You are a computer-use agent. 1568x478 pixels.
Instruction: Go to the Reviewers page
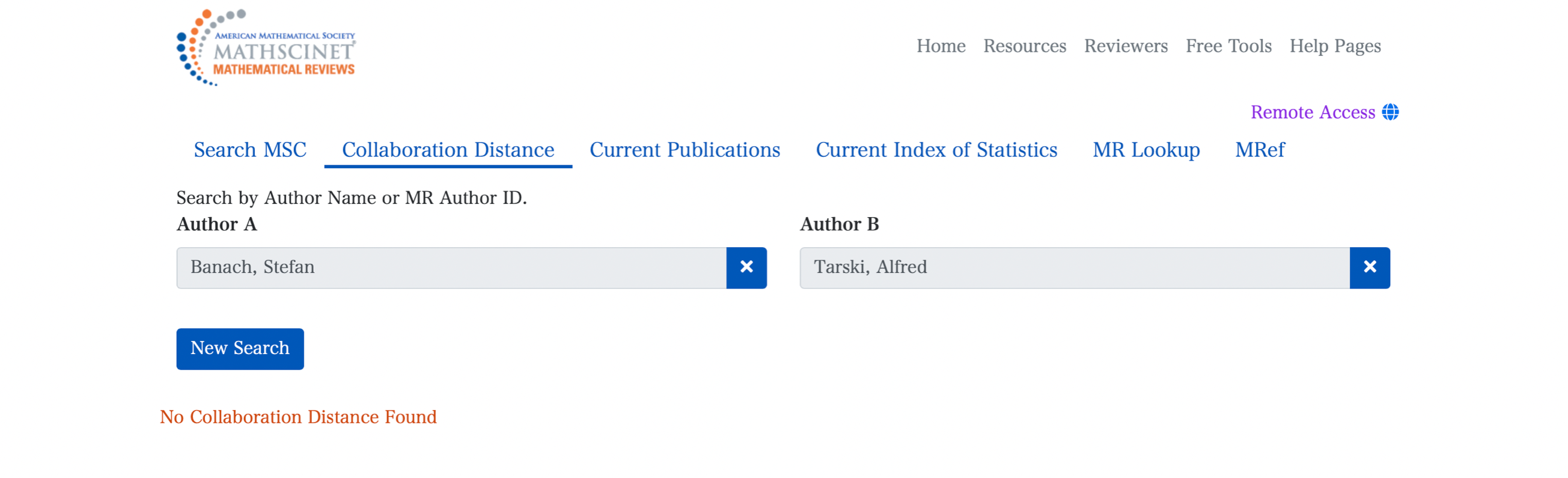tap(1125, 46)
